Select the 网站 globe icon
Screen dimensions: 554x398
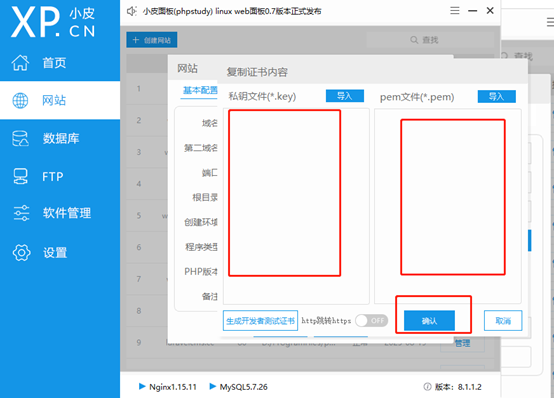pyautogui.click(x=20, y=100)
